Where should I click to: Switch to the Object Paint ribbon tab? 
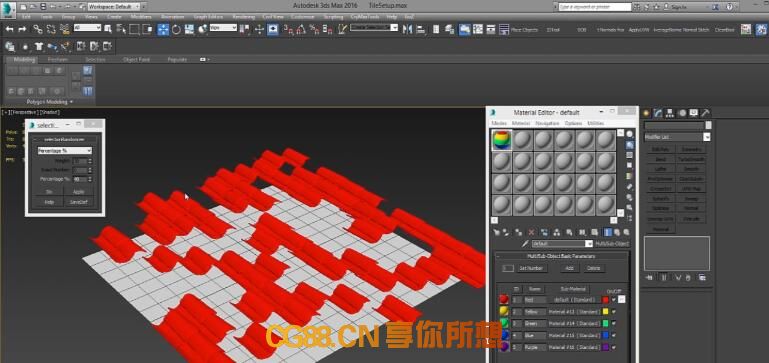coord(136,59)
